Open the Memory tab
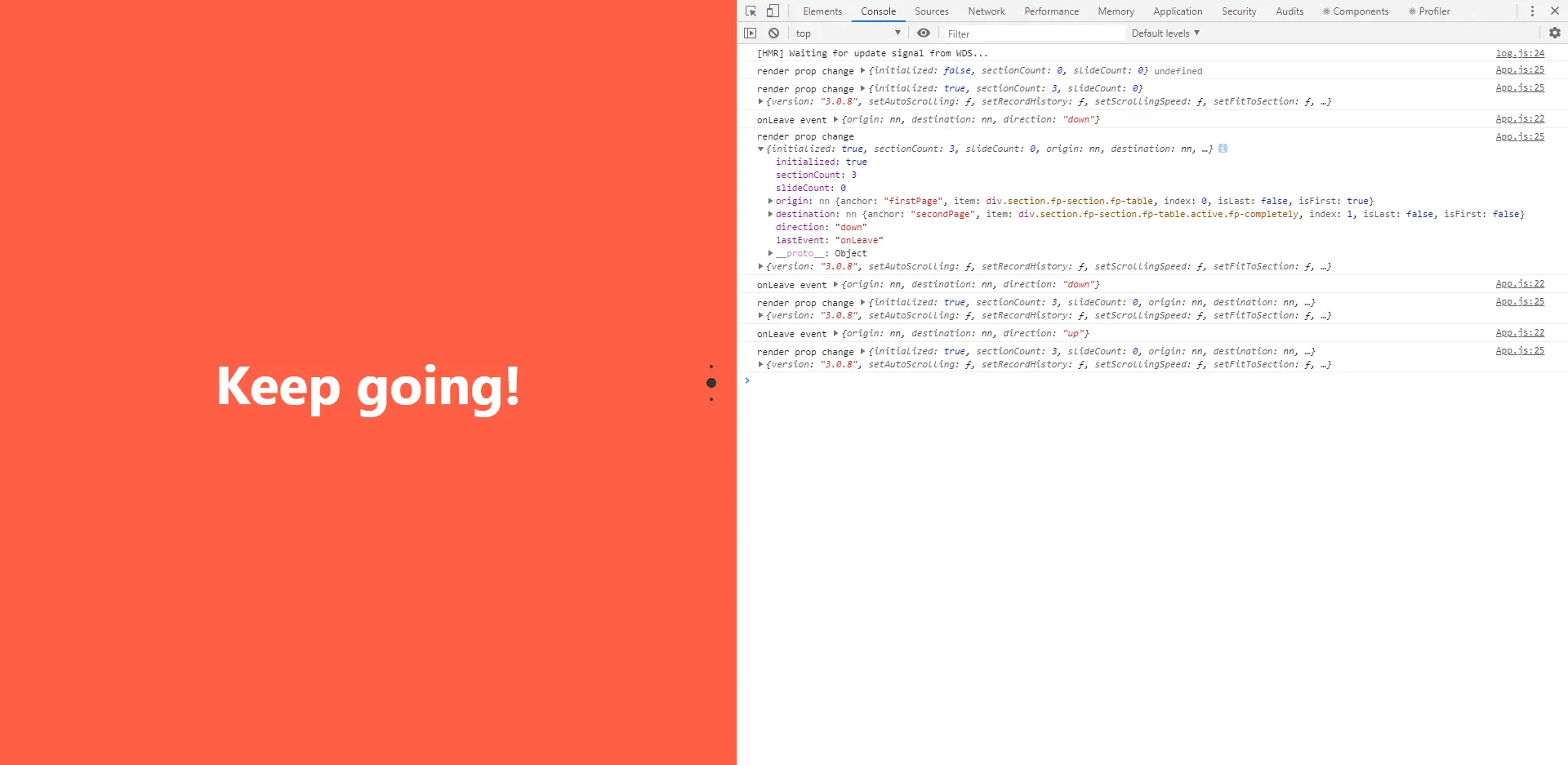1568x765 pixels. click(1116, 11)
